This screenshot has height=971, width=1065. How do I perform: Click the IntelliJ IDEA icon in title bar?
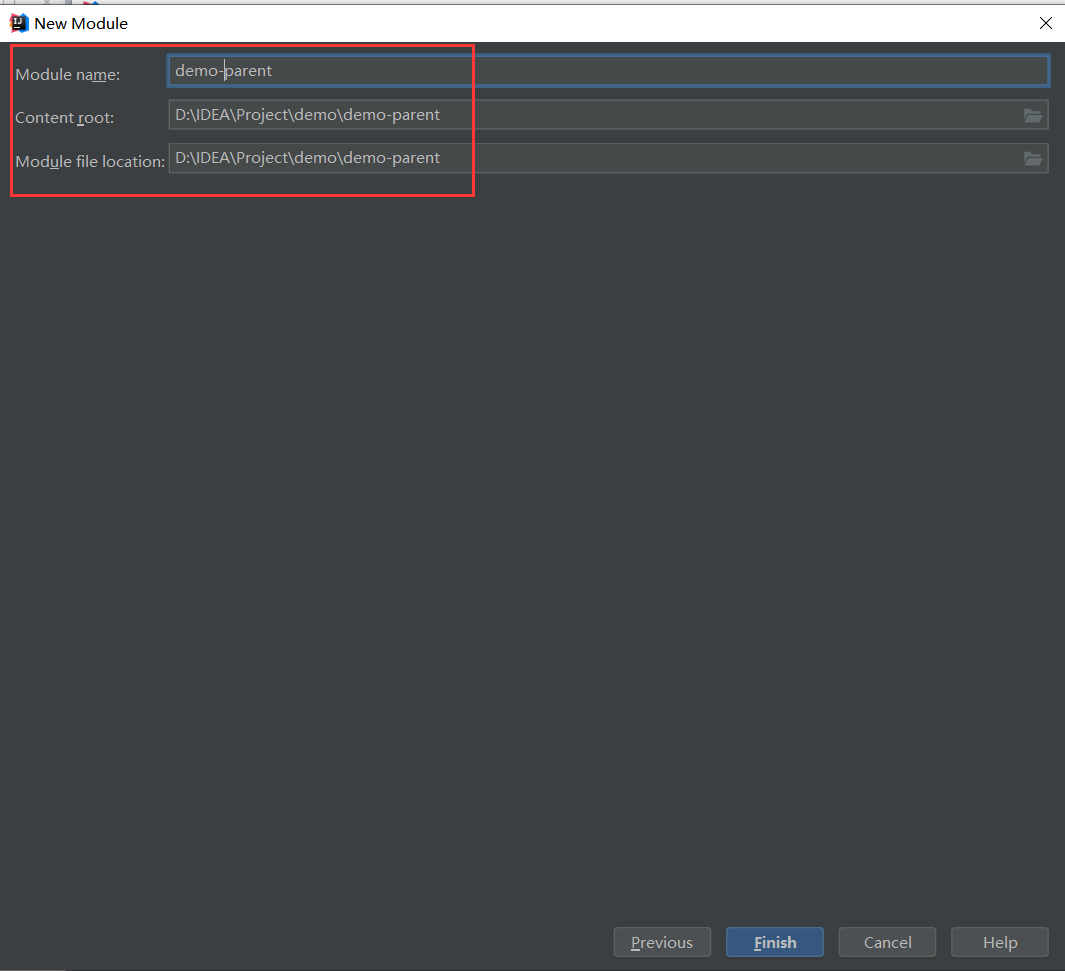pyautogui.click(x=19, y=23)
